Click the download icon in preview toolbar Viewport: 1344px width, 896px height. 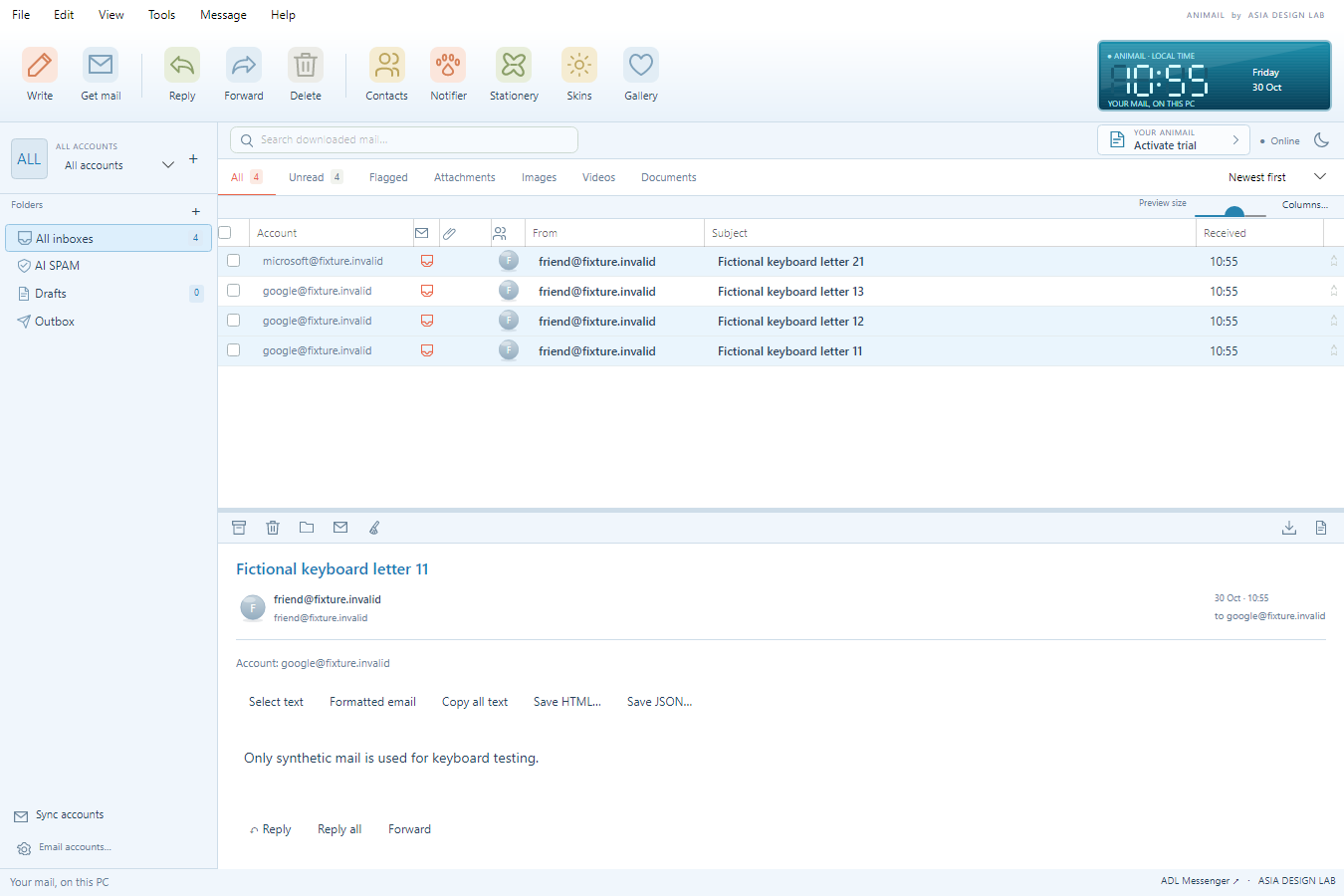(1289, 528)
